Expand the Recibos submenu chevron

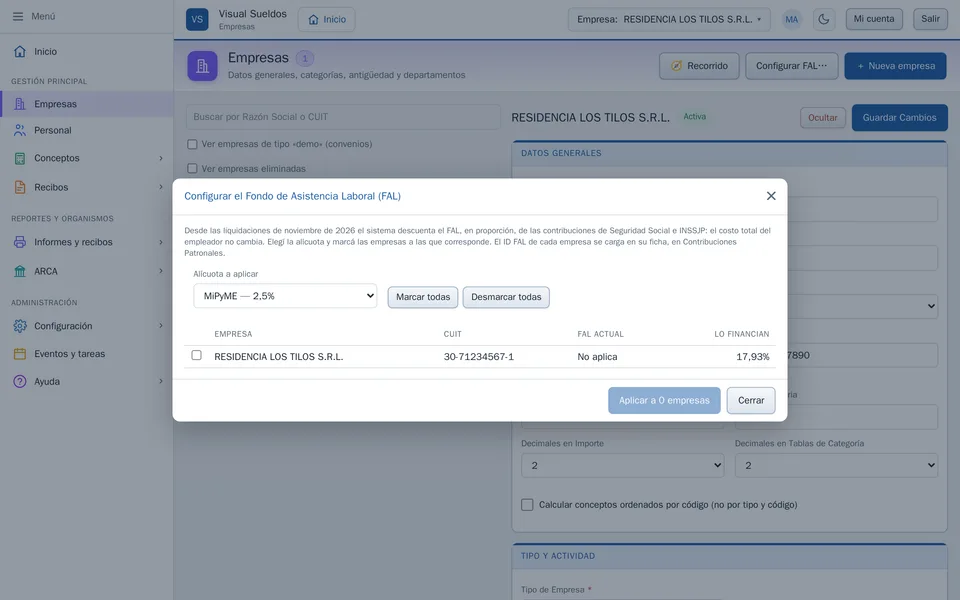(161, 187)
